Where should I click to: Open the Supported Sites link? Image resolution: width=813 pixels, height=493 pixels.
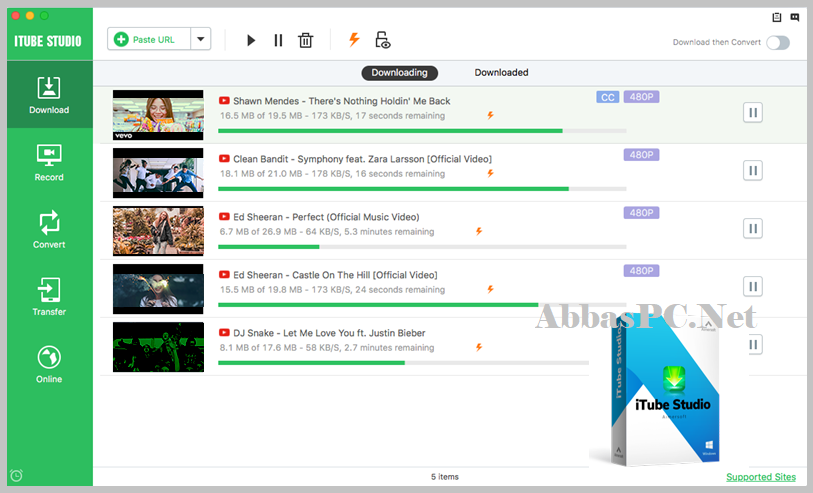pos(761,477)
